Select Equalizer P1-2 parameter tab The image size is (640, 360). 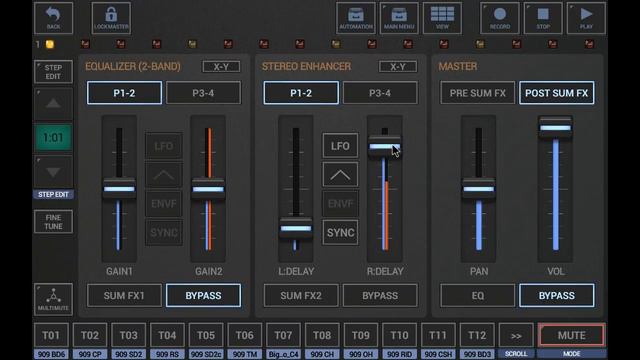[124, 93]
